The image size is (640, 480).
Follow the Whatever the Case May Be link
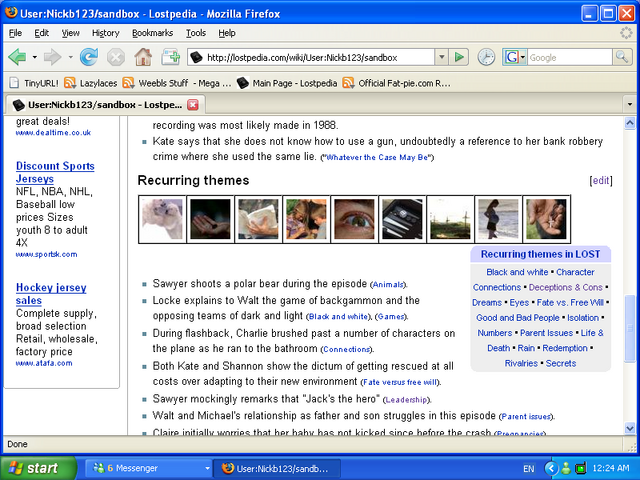(x=378, y=158)
